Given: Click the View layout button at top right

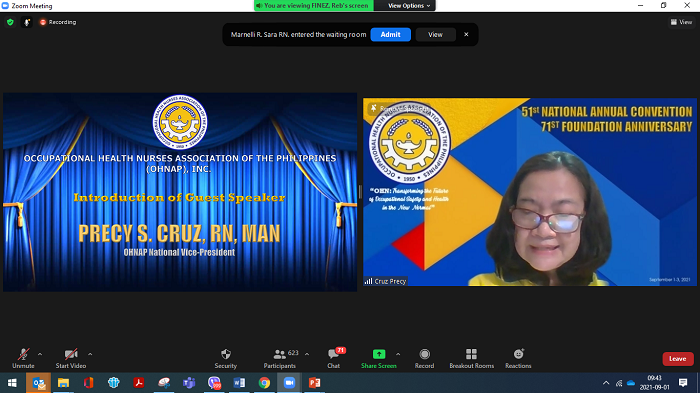Looking at the screenshot, I should point(681,22).
